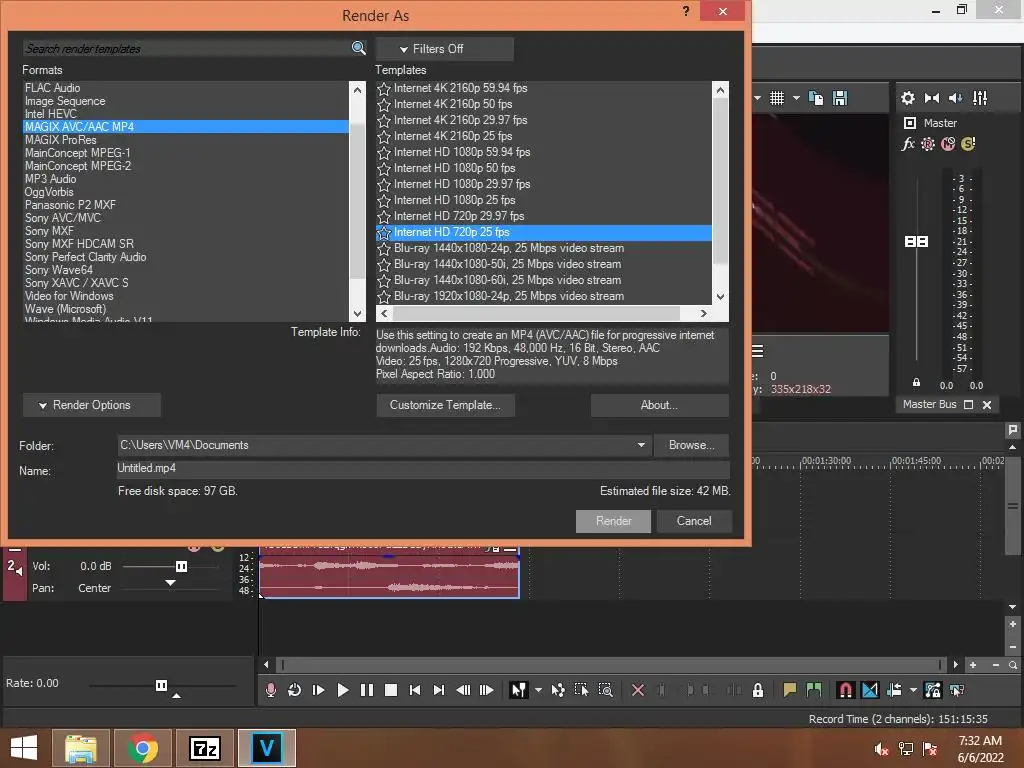Click the About button
Viewport: 1024px width, 768px height.
click(x=660, y=405)
